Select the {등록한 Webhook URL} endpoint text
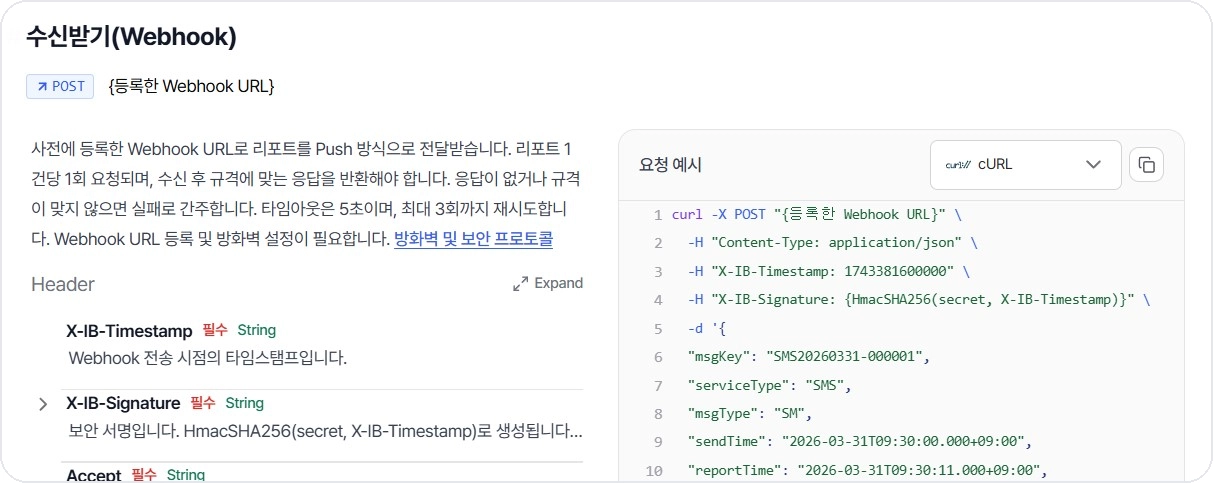Viewport: 1213px width, 483px height. (x=191, y=86)
